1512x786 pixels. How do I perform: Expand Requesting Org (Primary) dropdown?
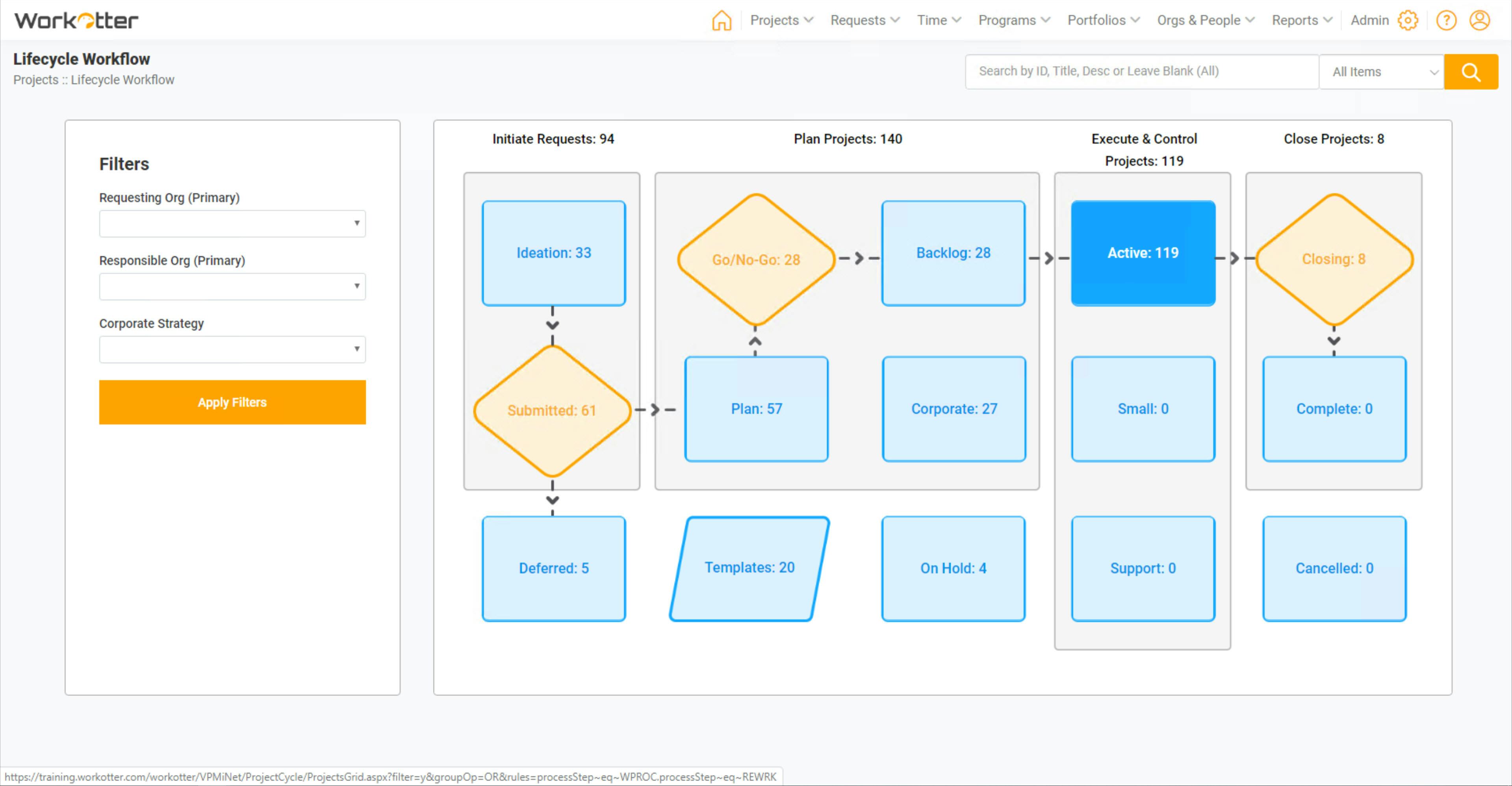[x=232, y=224]
